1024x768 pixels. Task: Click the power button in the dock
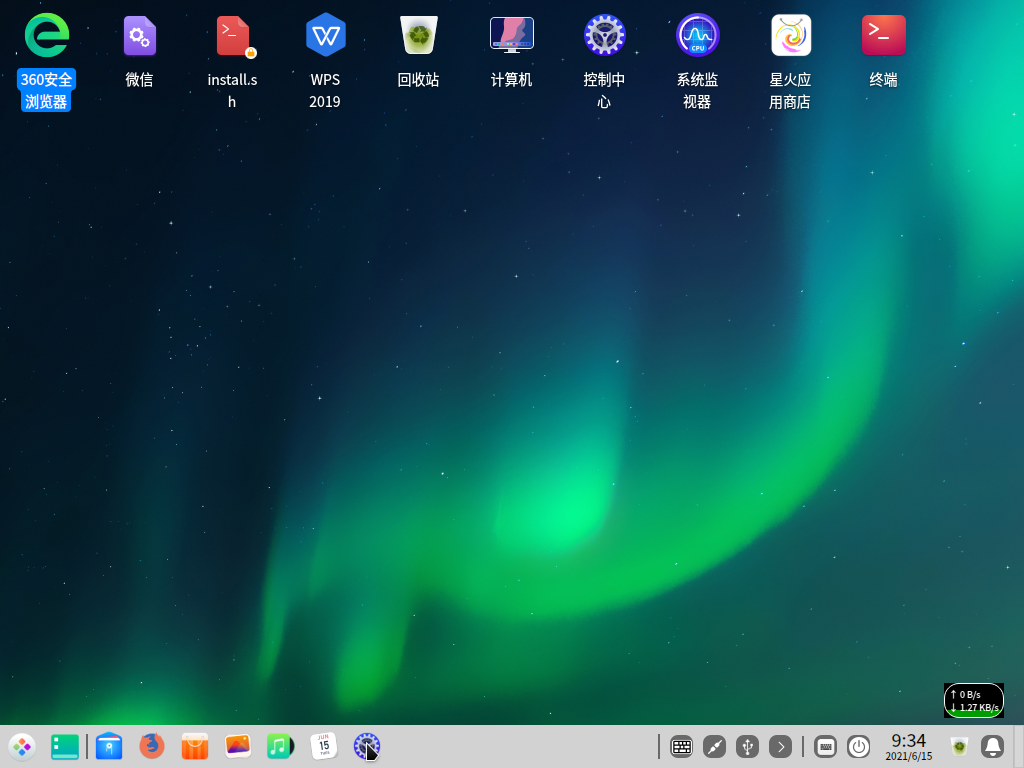click(859, 746)
